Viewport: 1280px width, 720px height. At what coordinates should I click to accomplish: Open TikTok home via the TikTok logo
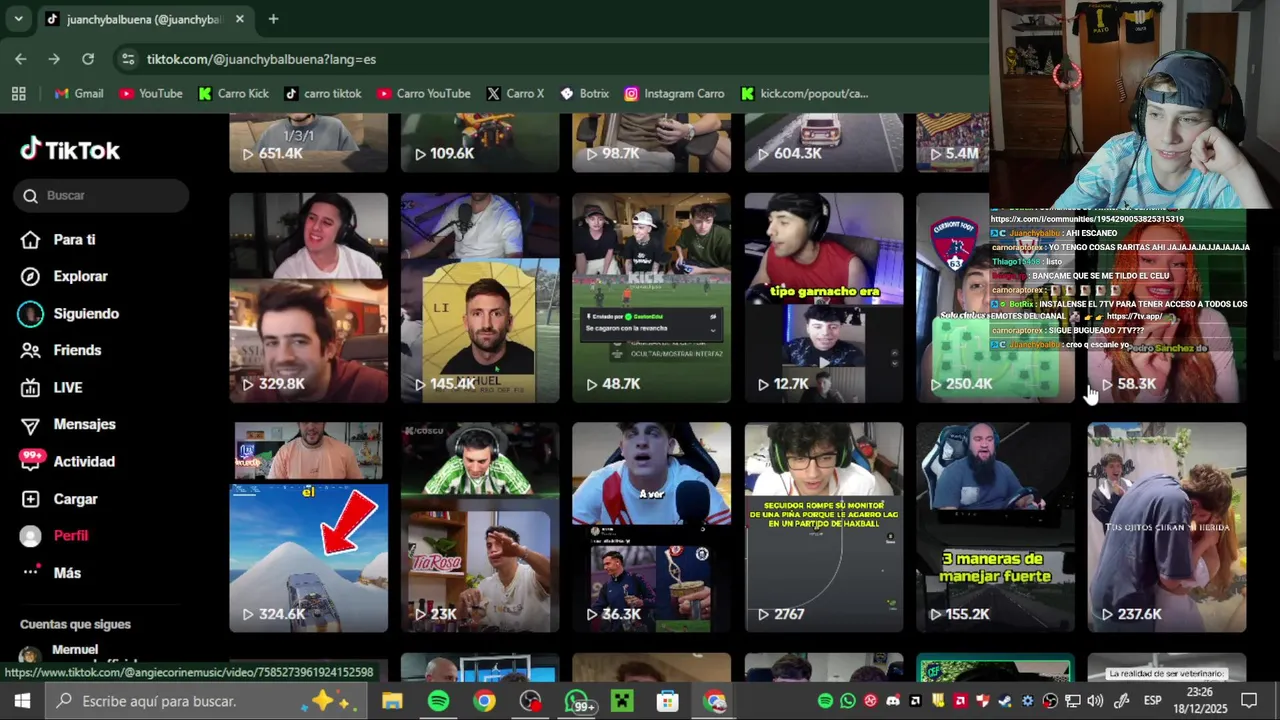(70, 150)
